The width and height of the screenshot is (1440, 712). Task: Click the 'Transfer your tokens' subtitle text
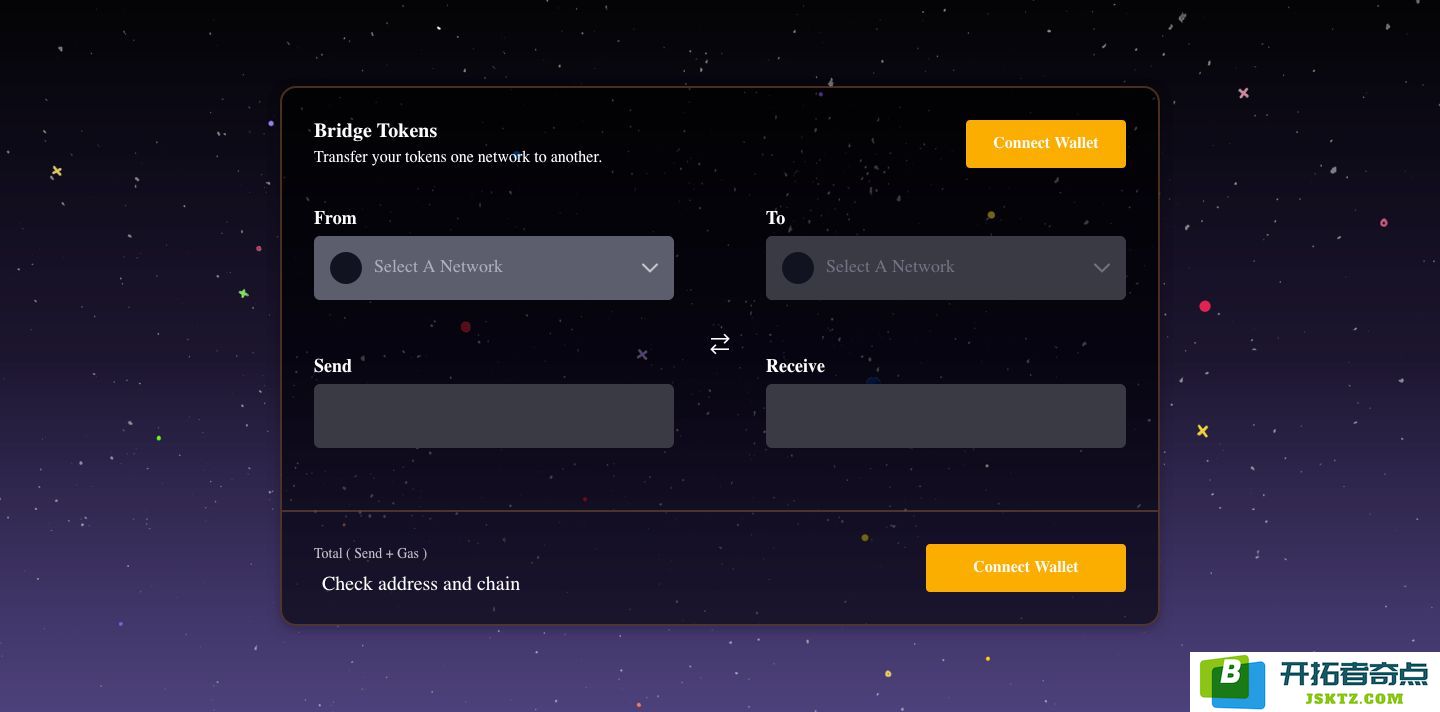[458, 157]
